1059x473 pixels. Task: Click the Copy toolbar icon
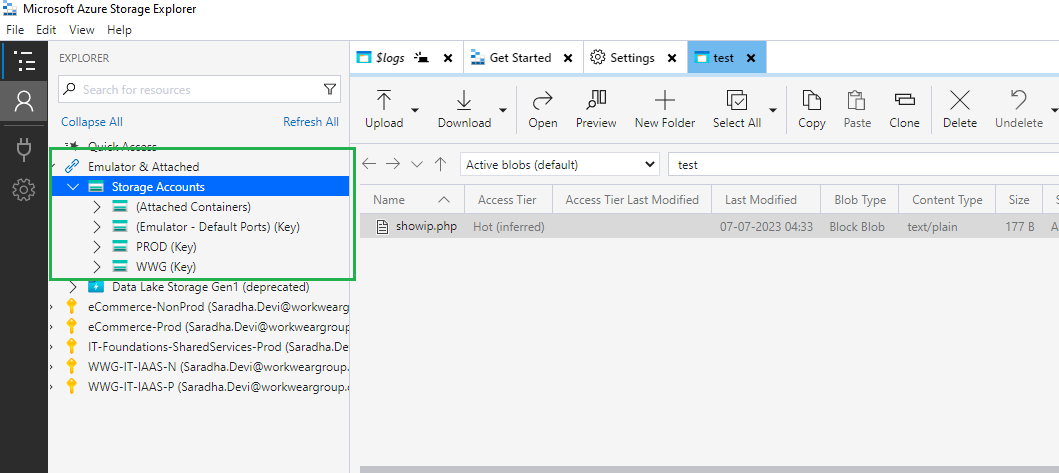[811, 109]
